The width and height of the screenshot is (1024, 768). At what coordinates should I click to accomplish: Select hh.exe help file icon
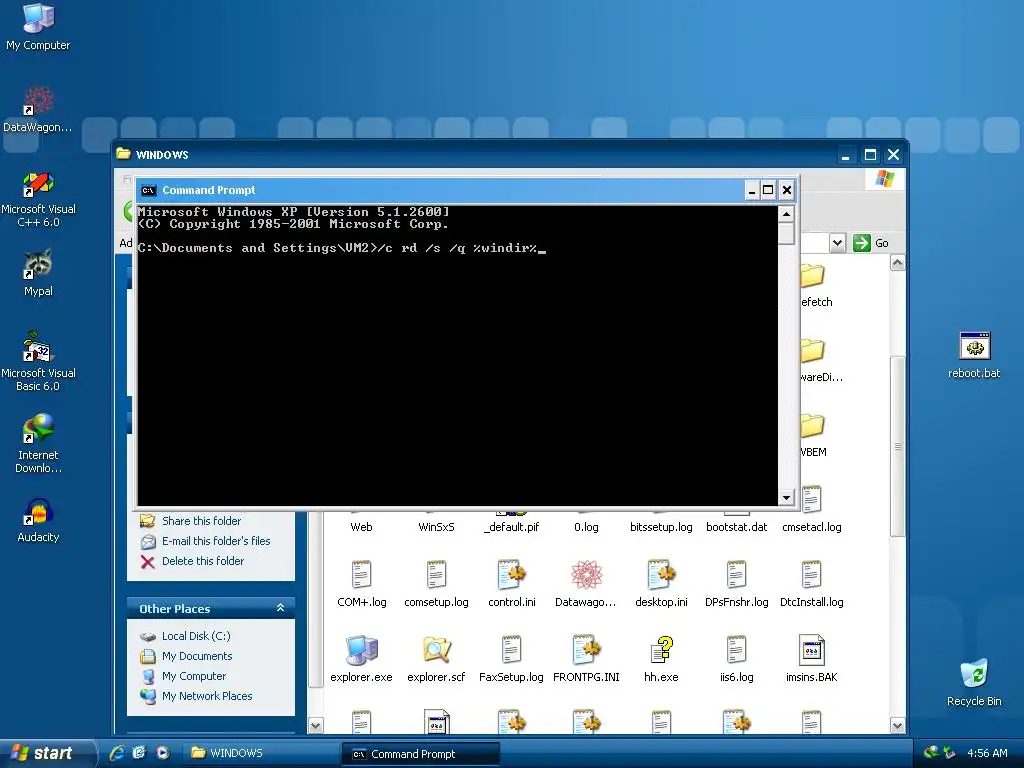662,650
